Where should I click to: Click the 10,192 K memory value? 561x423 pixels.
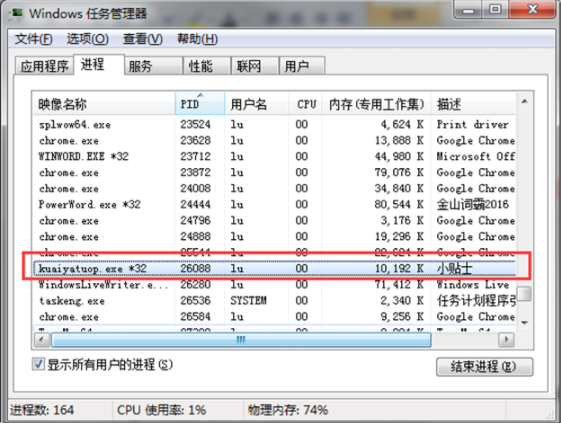pyautogui.click(x=399, y=268)
